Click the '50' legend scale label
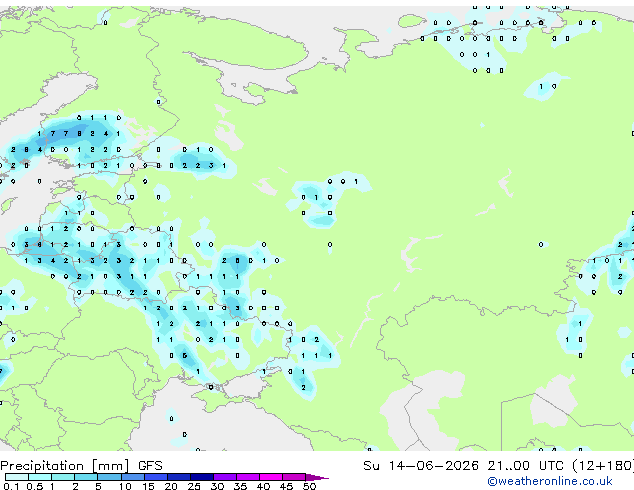This screenshot has height=490, width=634. pyautogui.click(x=309, y=486)
